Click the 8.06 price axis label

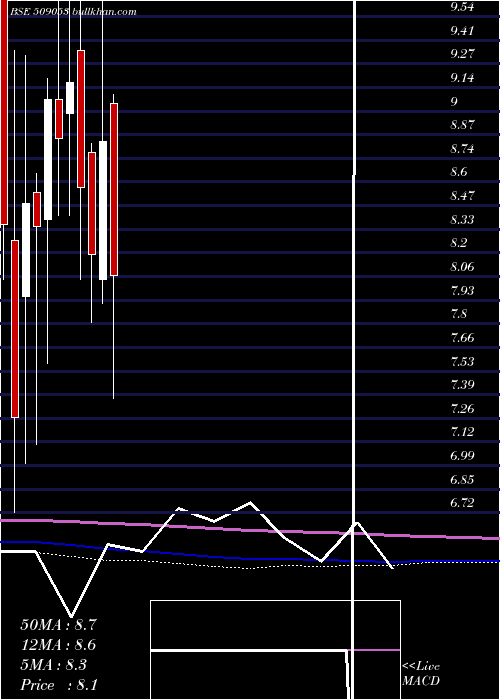[x=462, y=267]
